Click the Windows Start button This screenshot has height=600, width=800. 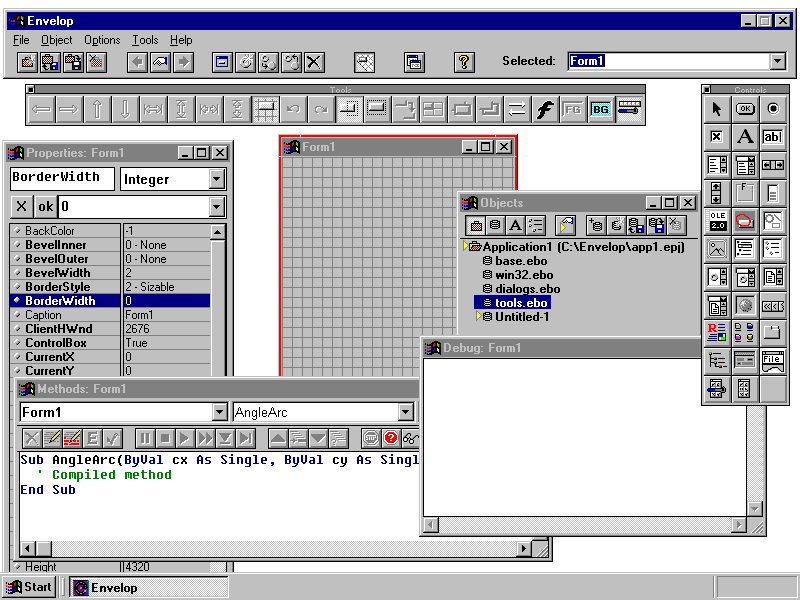click(x=29, y=587)
